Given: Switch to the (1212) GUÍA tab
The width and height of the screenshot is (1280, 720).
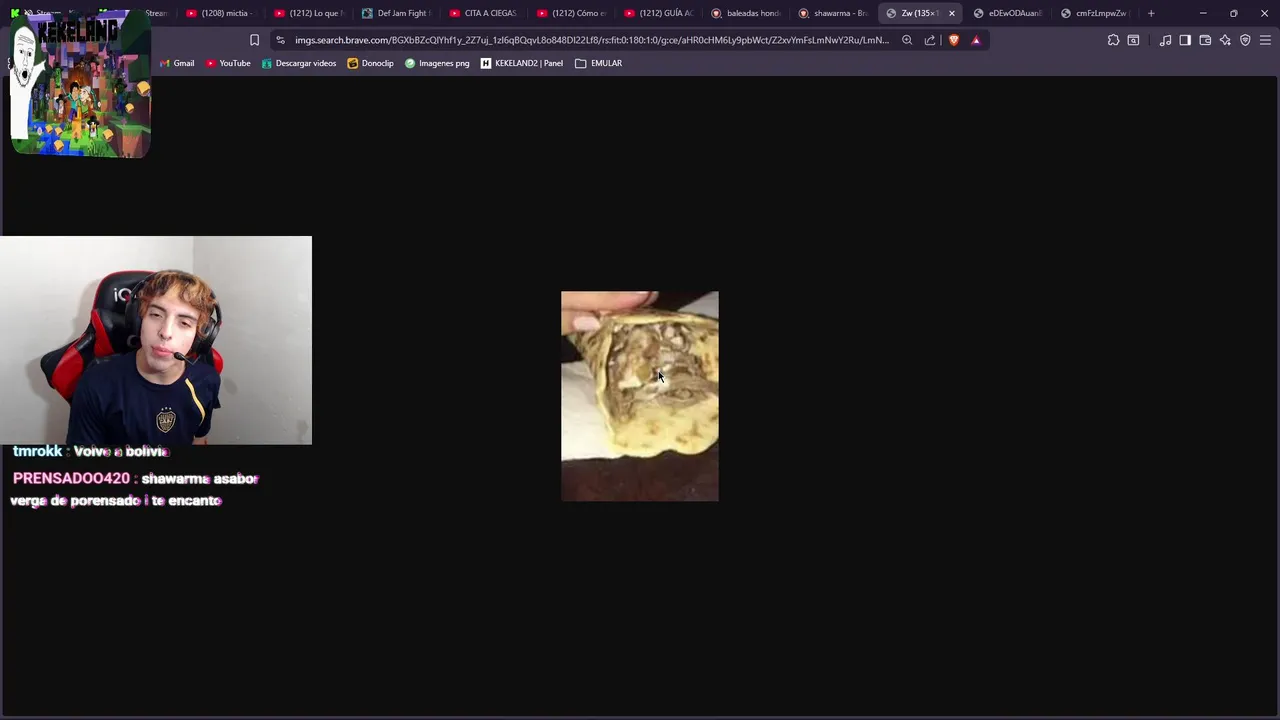Looking at the screenshot, I should click(658, 13).
